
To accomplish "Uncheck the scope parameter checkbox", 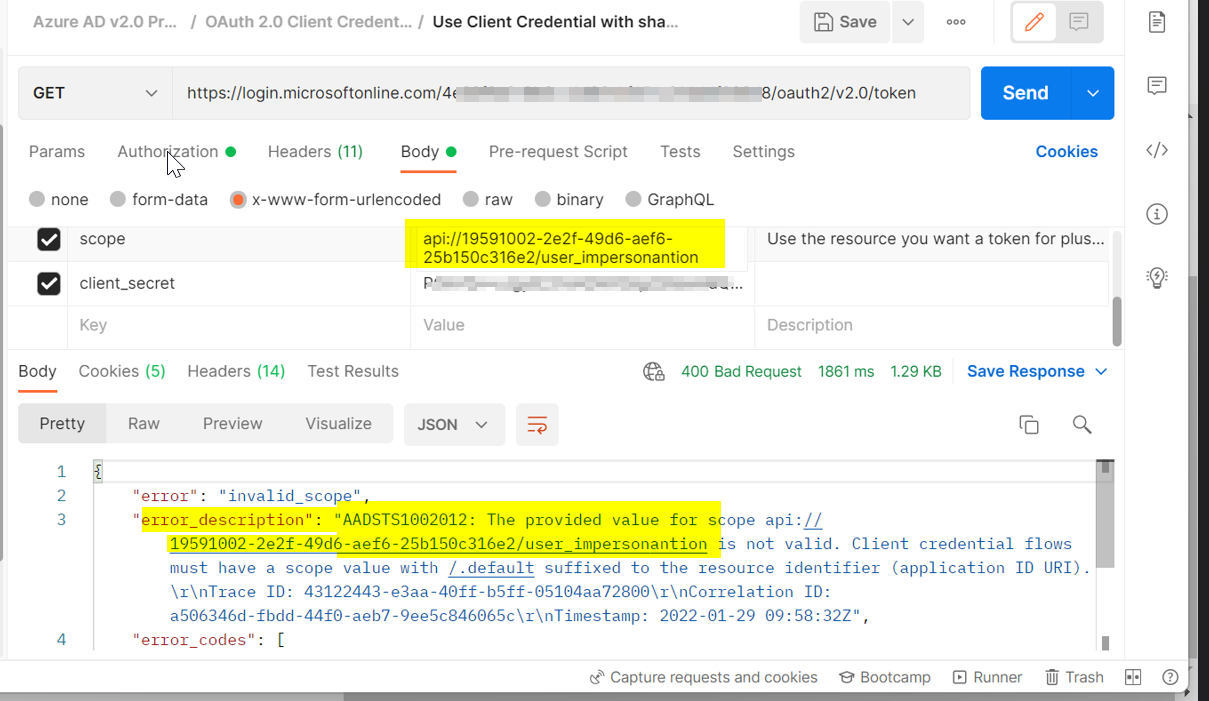I will point(49,239).
